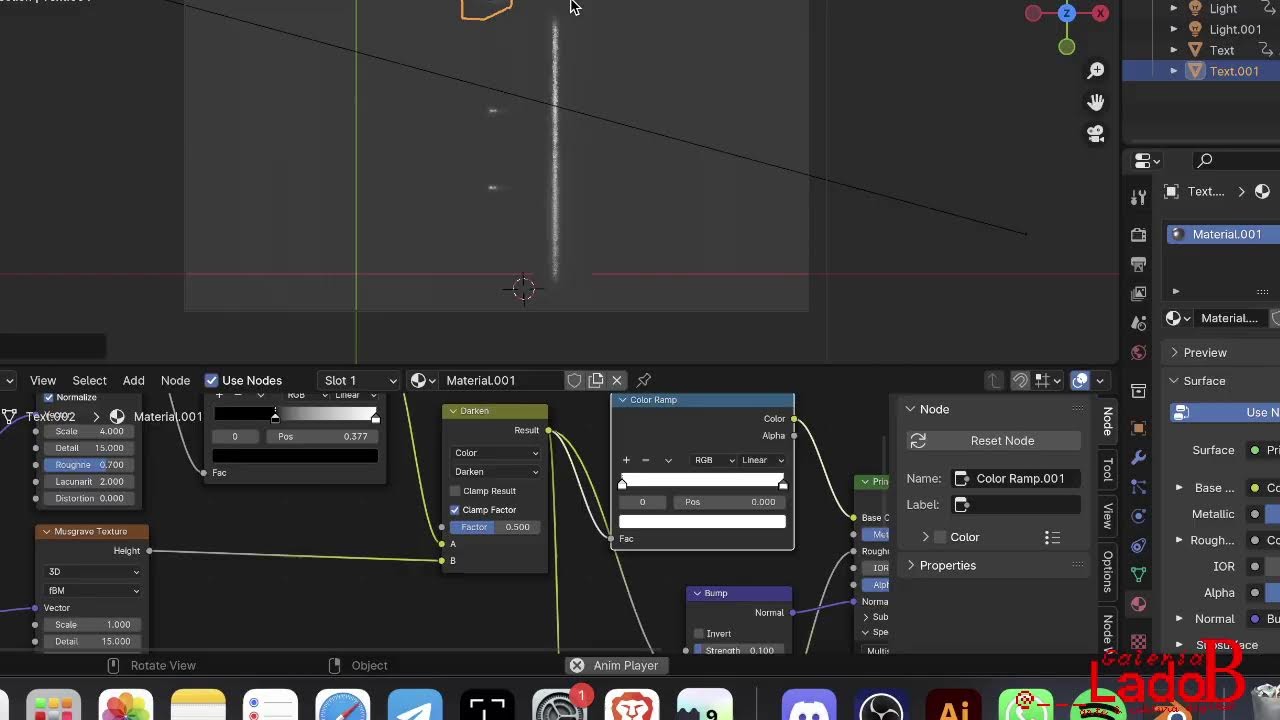Pin the node editor material
1280x720 pixels.
644,380
